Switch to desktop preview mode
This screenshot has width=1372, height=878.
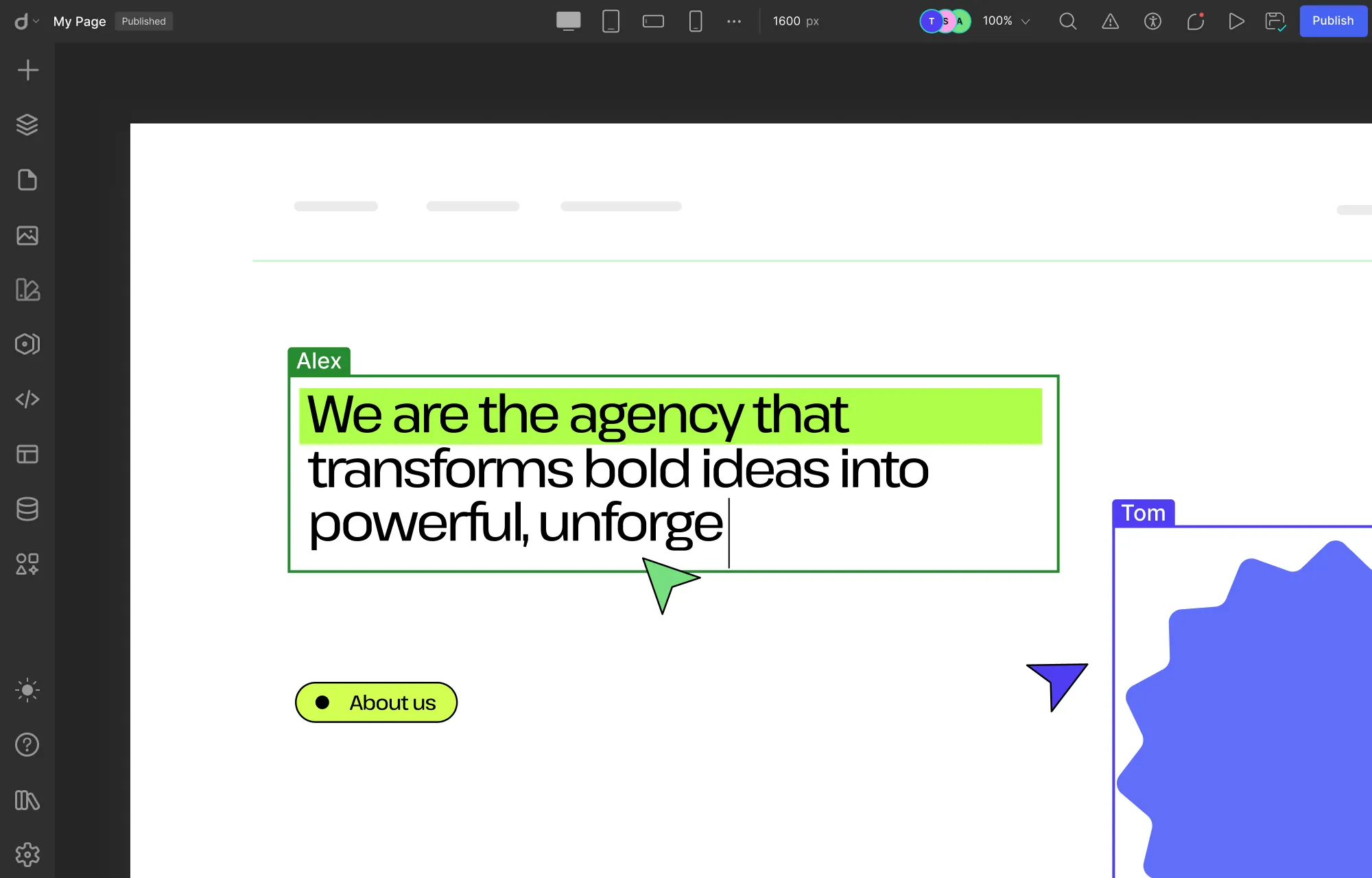[x=569, y=21]
